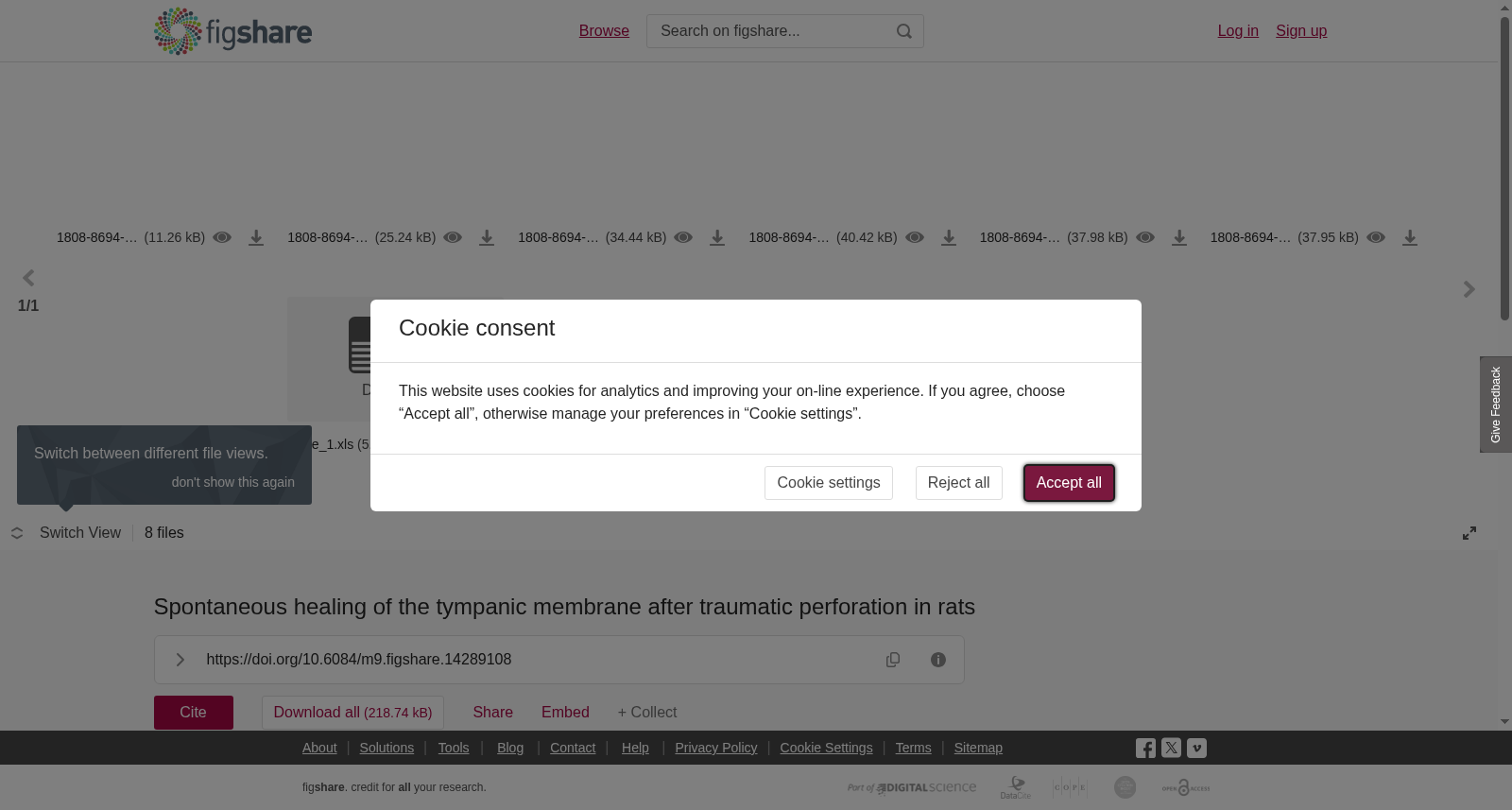Click Sign up link
Viewport: 1512px width, 810px height.
1301,31
